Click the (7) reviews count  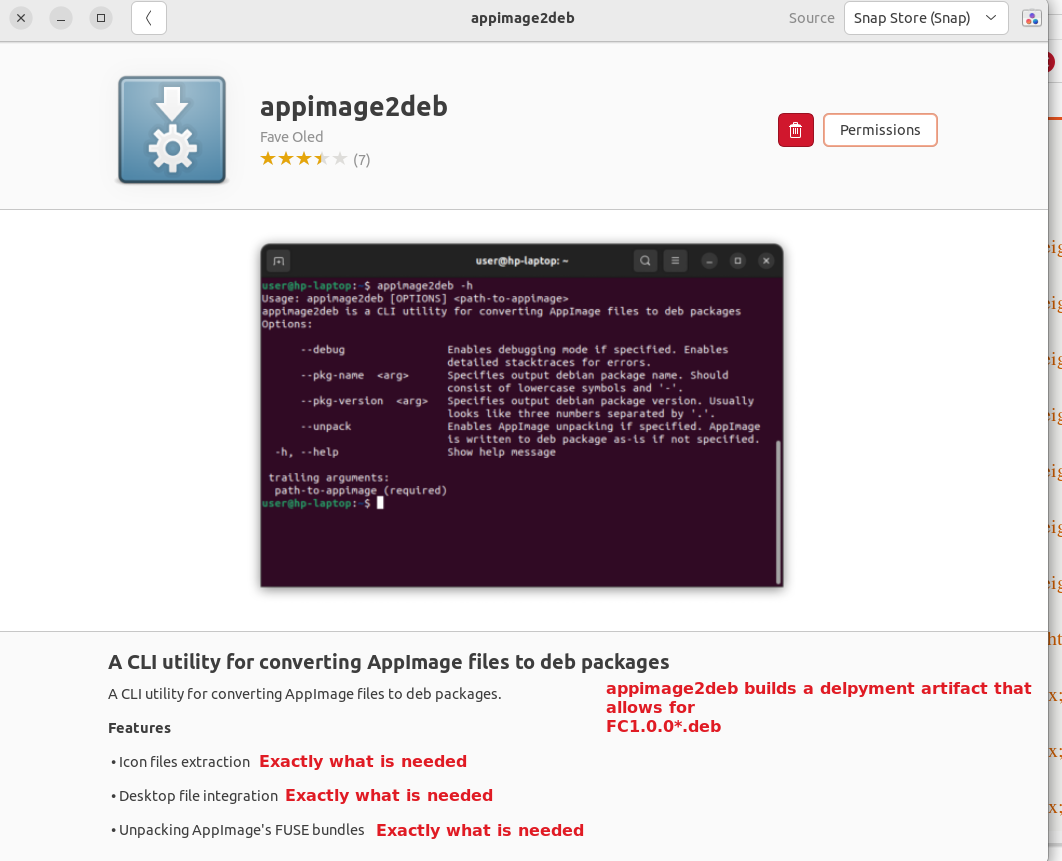(x=362, y=160)
